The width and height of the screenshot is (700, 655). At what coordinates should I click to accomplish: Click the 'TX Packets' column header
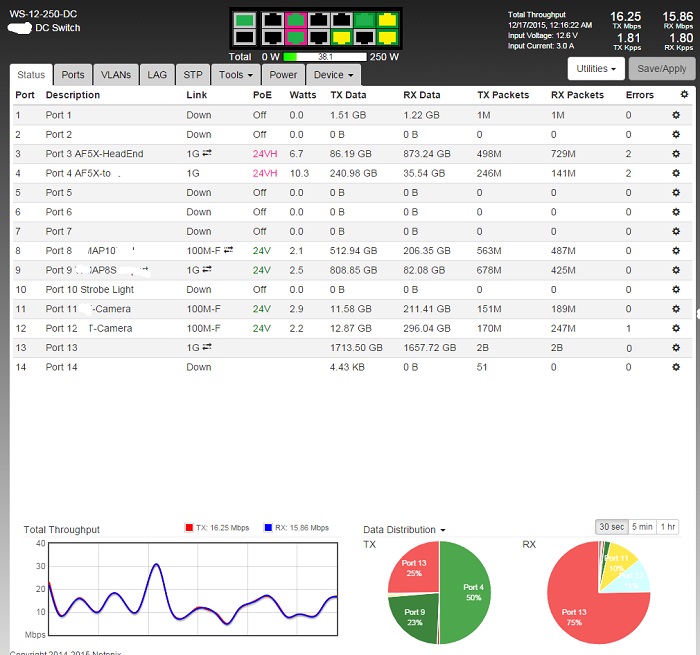pos(503,95)
